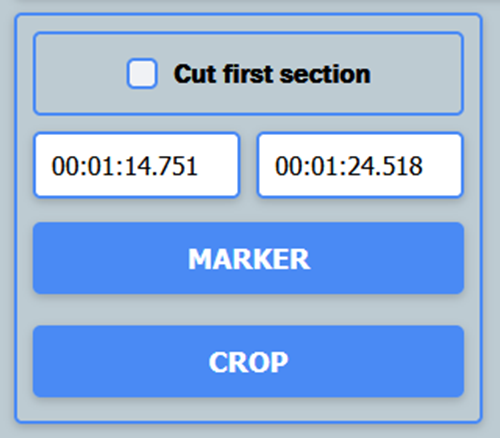Viewport: 500px width, 438px height.
Task: Click the word section in the checkbox label
Action: (x=325, y=74)
